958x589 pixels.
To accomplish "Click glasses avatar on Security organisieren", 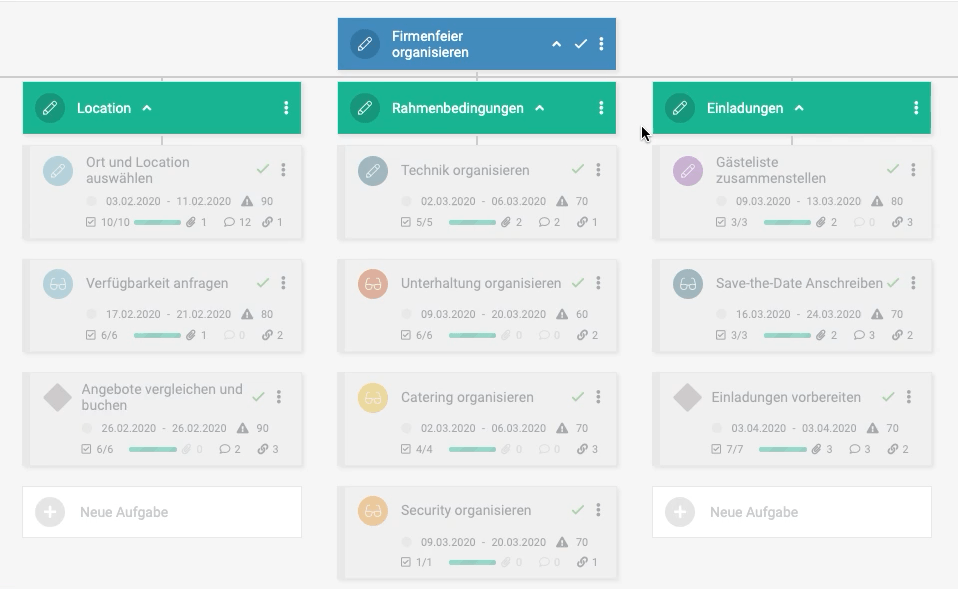I will [373, 511].
